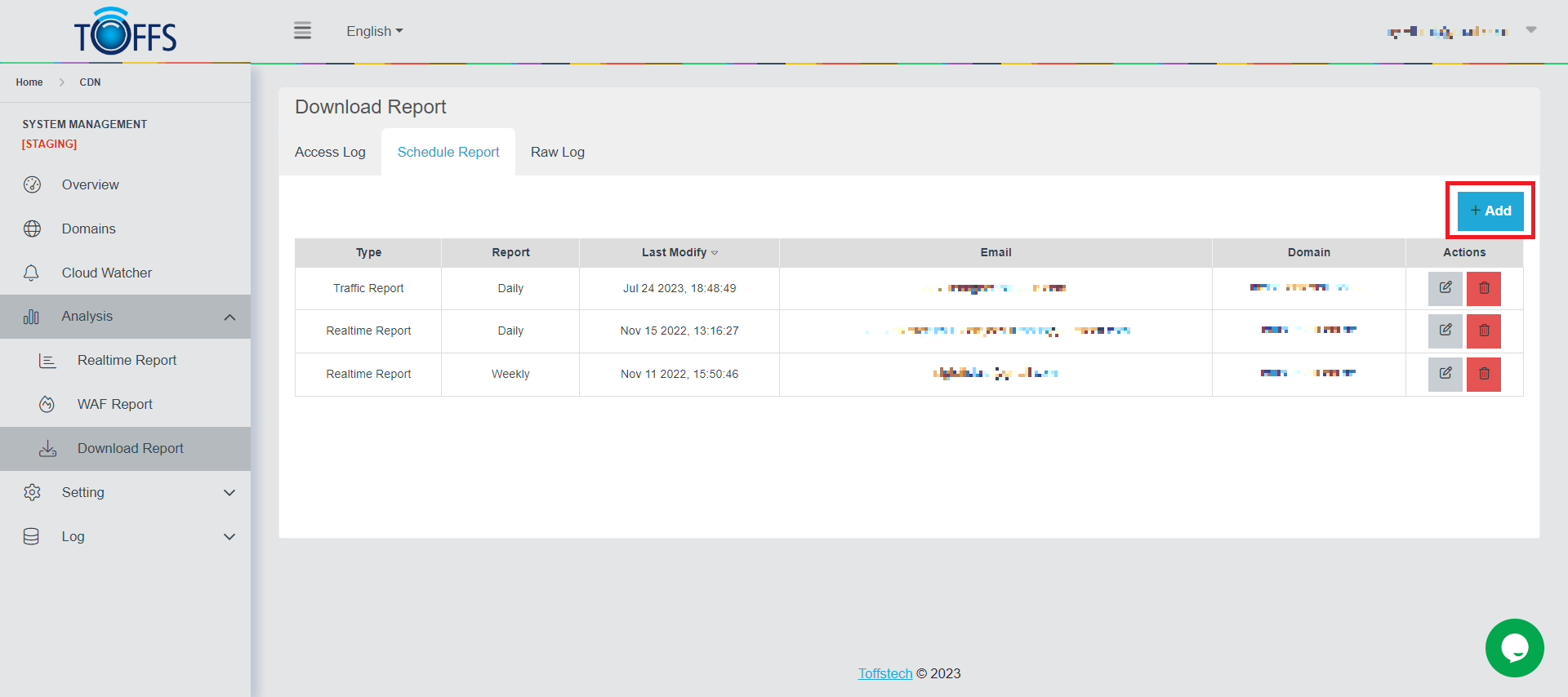Click the hamburger menu icon
This screenshot has width=1568, height=697.
302,31
